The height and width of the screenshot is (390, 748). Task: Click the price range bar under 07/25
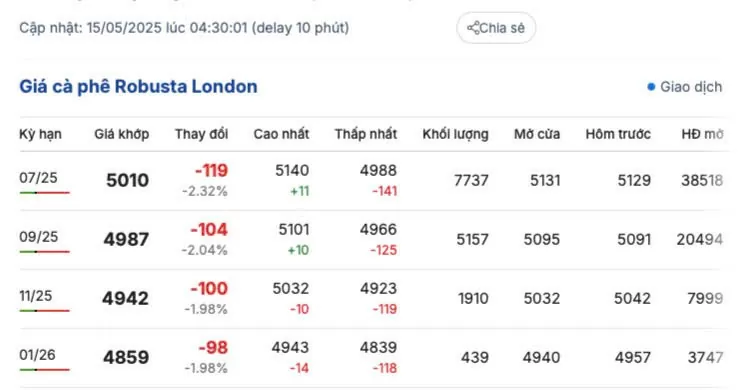click(44, 193)
